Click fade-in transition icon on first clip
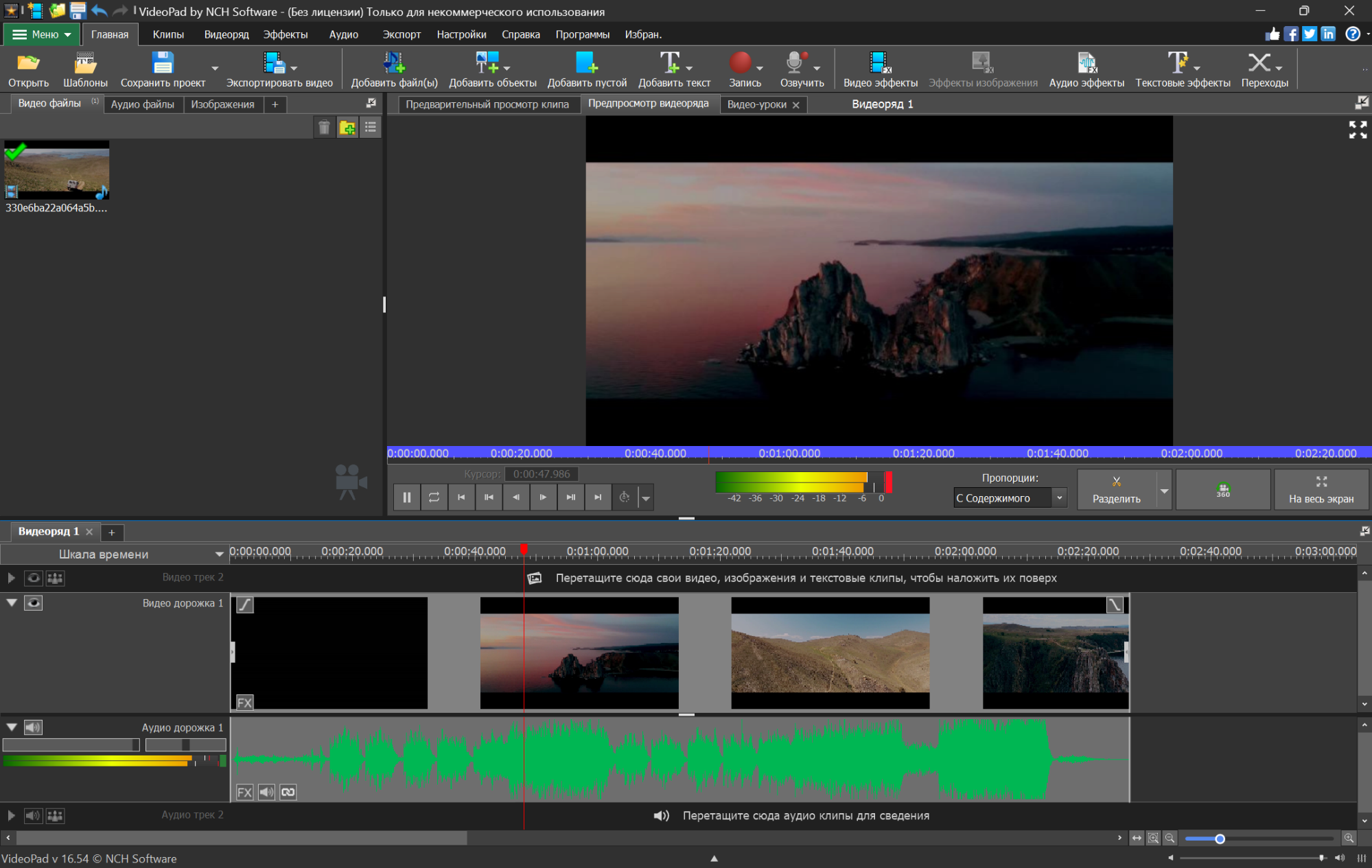The height and width of the screenshot is (868, 1372). tap(245, 605)
